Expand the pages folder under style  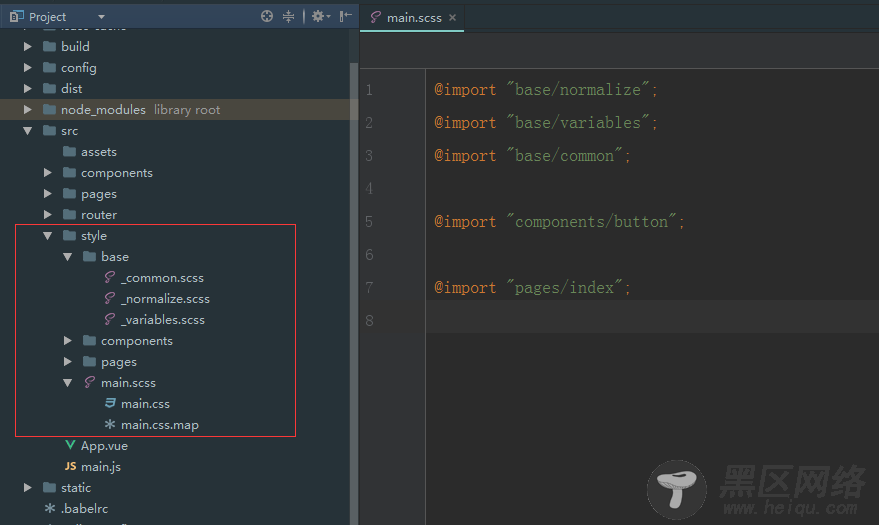[x=68, y=362]
